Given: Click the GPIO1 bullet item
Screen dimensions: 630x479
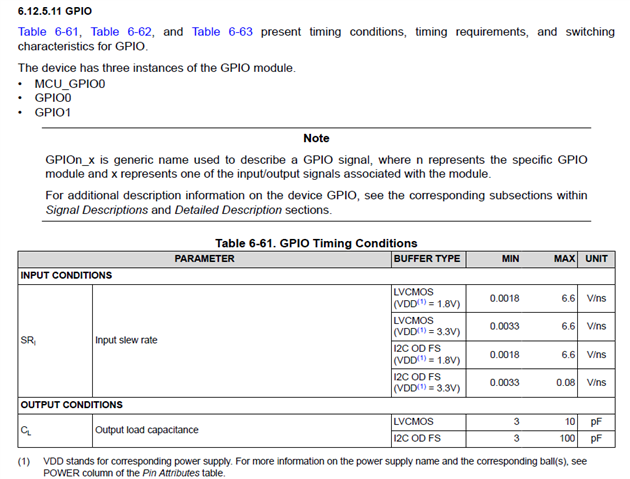Looking at the screenshot, I should coord(53,112).
